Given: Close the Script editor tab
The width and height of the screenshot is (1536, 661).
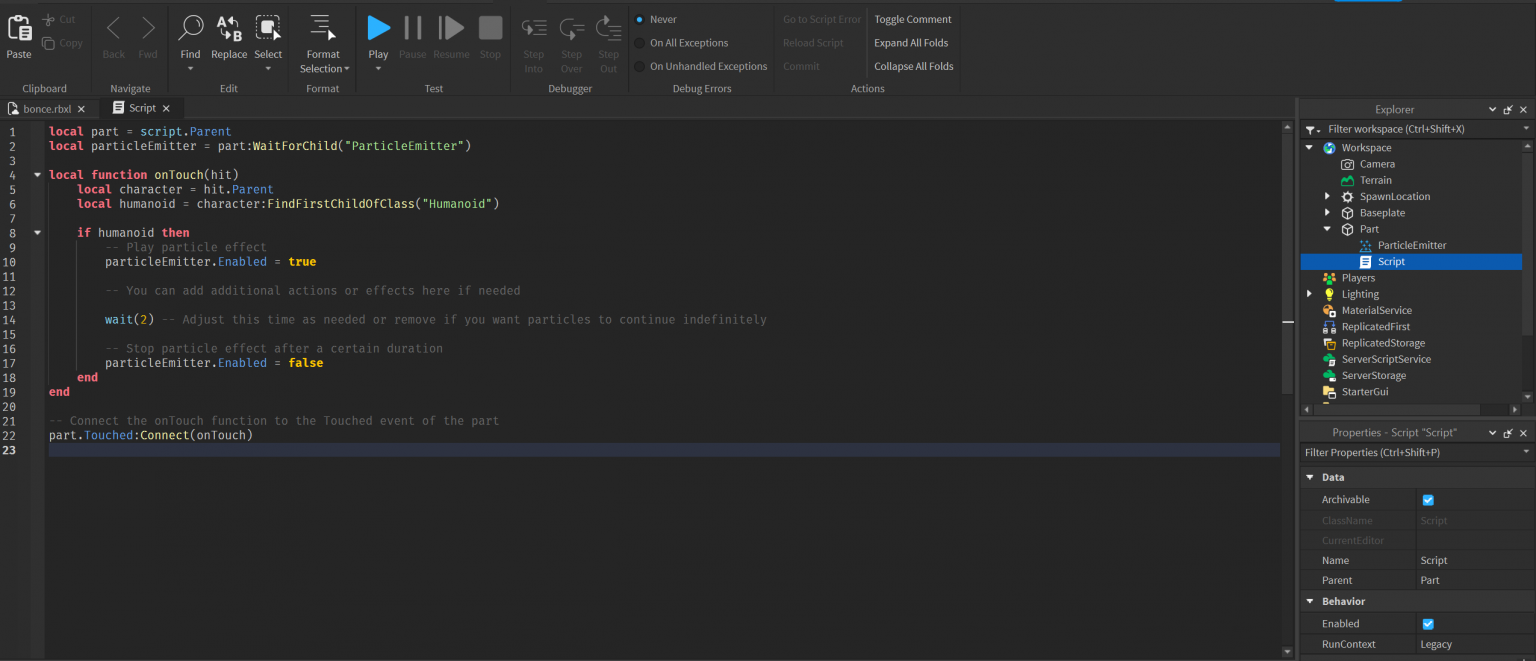Looking at the screenshot, I should coord(166,108).
